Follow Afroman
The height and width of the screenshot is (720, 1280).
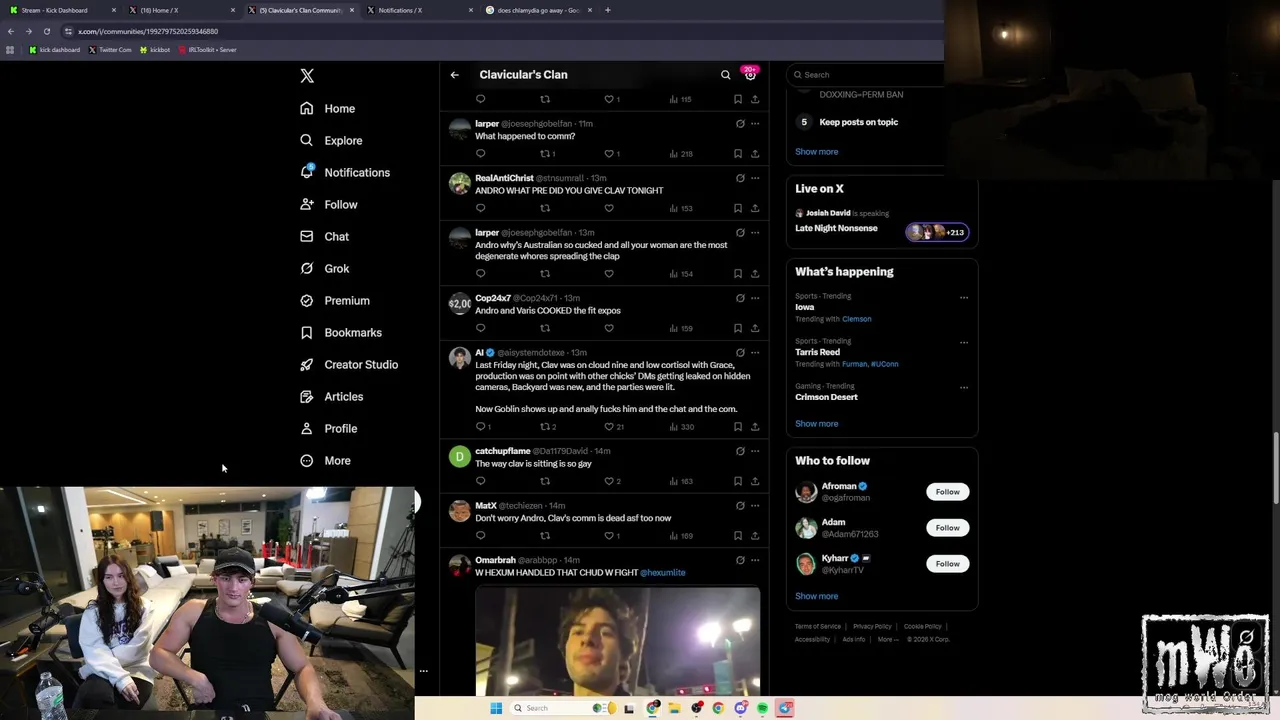tap(947, 492)
